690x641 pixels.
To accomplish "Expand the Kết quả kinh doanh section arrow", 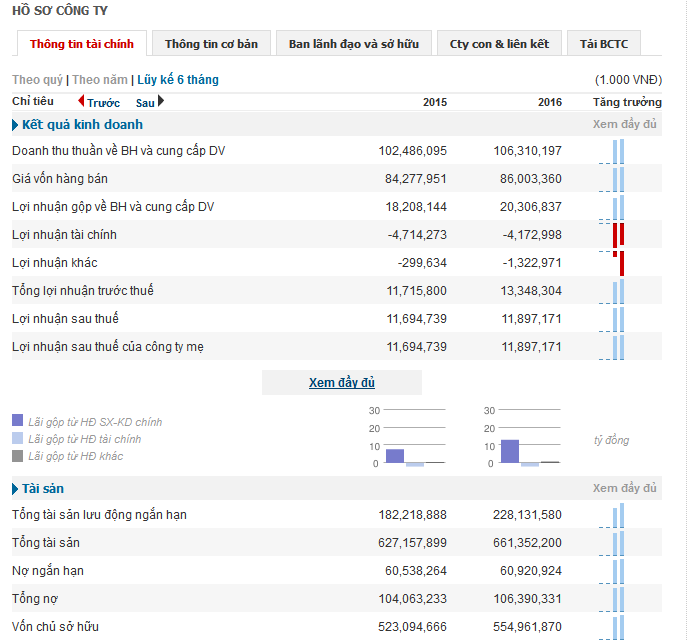I will tap(15, 125).
